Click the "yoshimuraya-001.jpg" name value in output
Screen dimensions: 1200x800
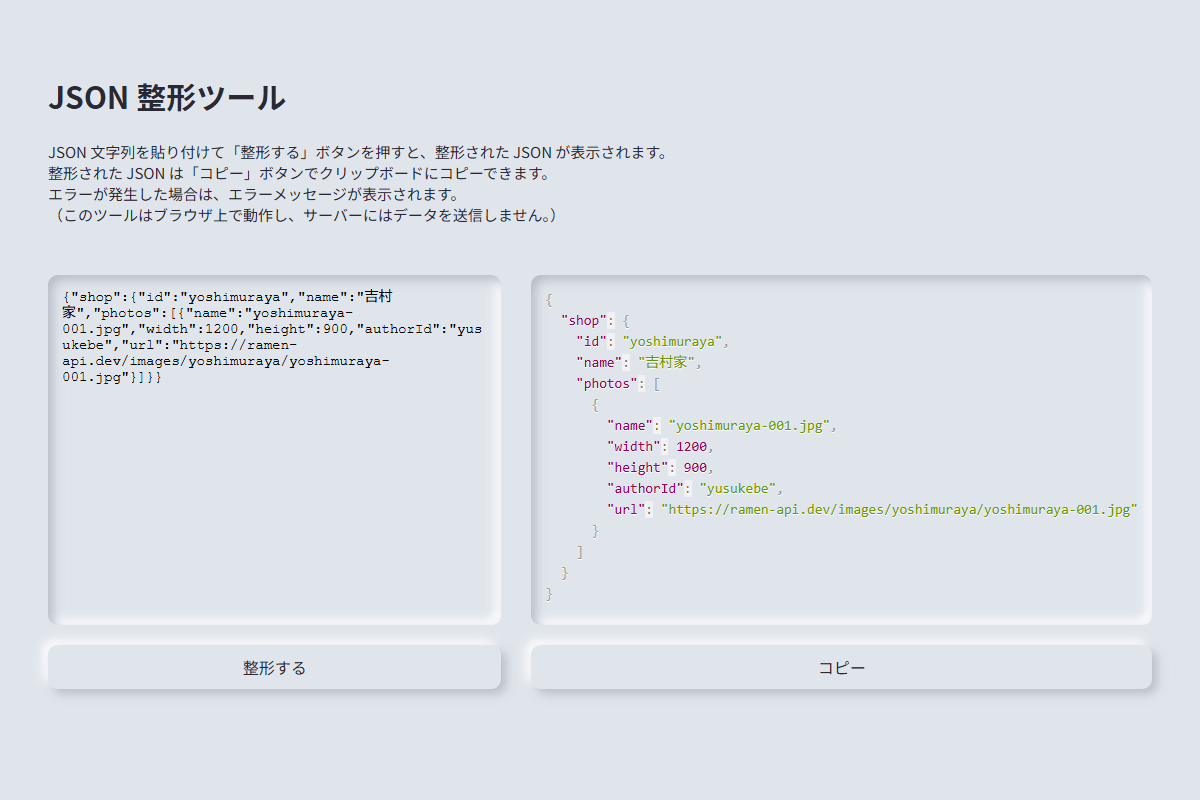(x=749, y=425)
